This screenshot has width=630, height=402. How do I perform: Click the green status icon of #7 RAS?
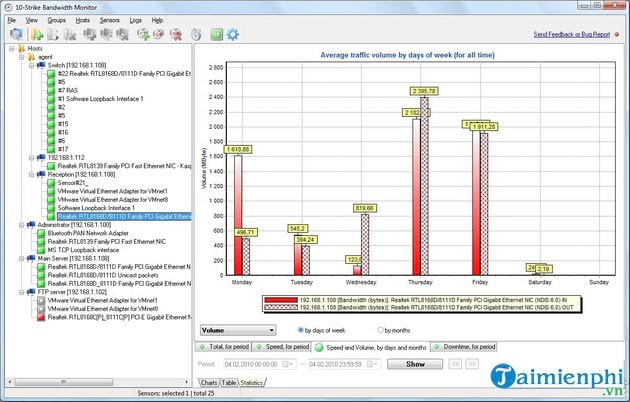[51, 90]
